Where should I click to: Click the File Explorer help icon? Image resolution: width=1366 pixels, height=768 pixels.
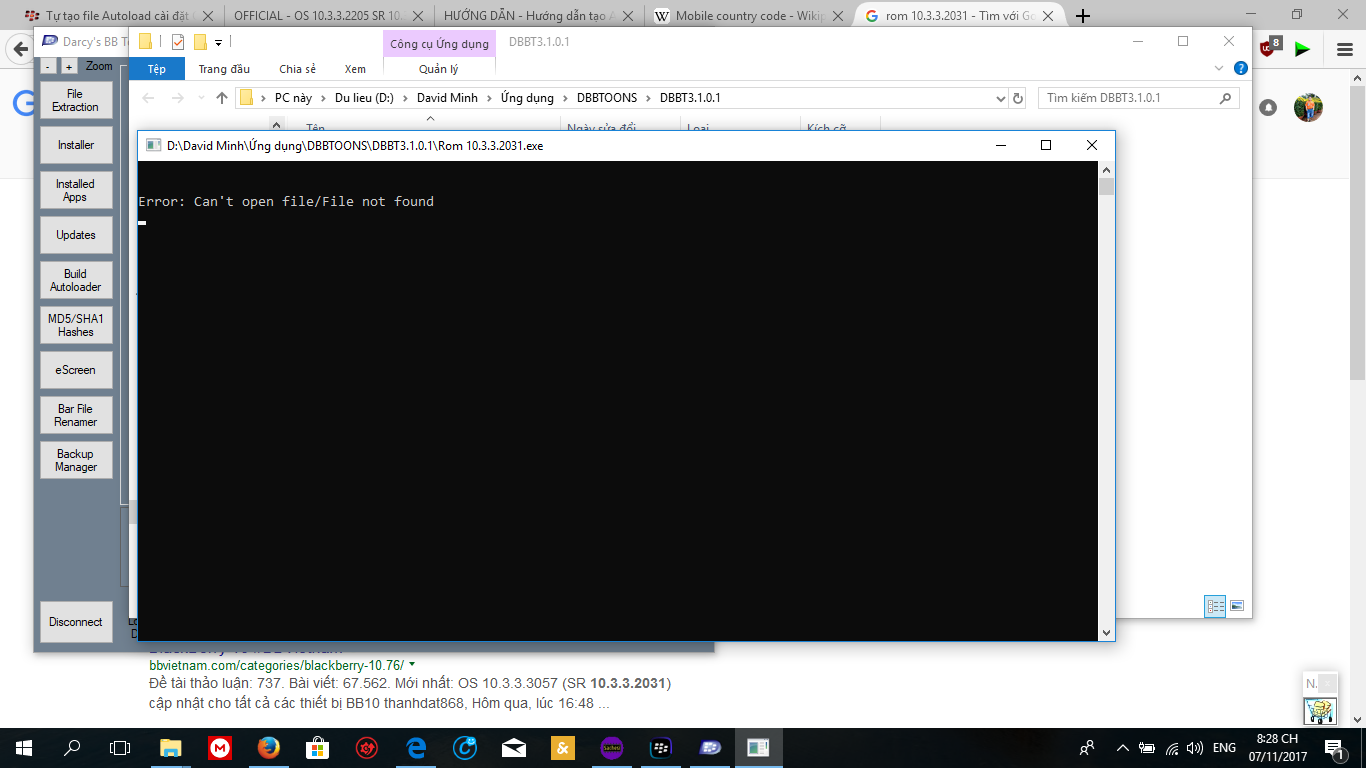tap(1241, 69)
